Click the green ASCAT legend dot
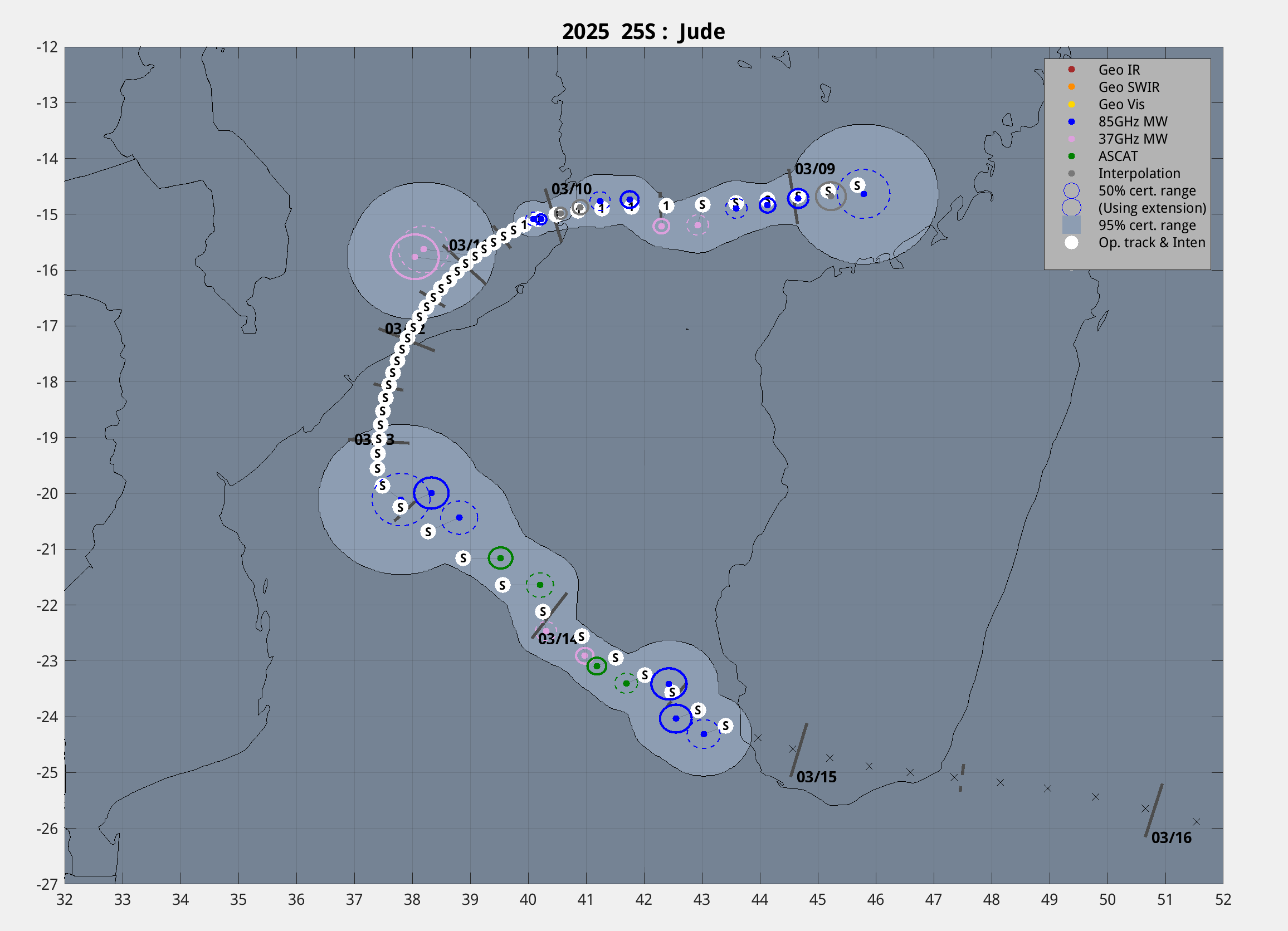This screenshot has height=931, width=1288. [1071, 156]
